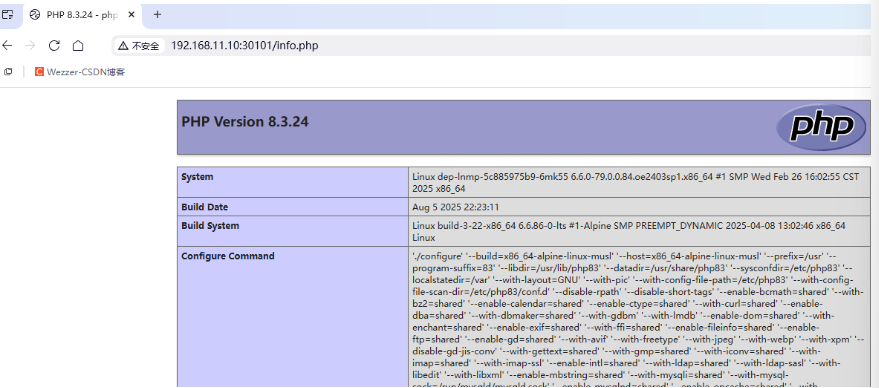Open the Wezzer-CSDN博客 bookmark

click(x=80, y=72)
